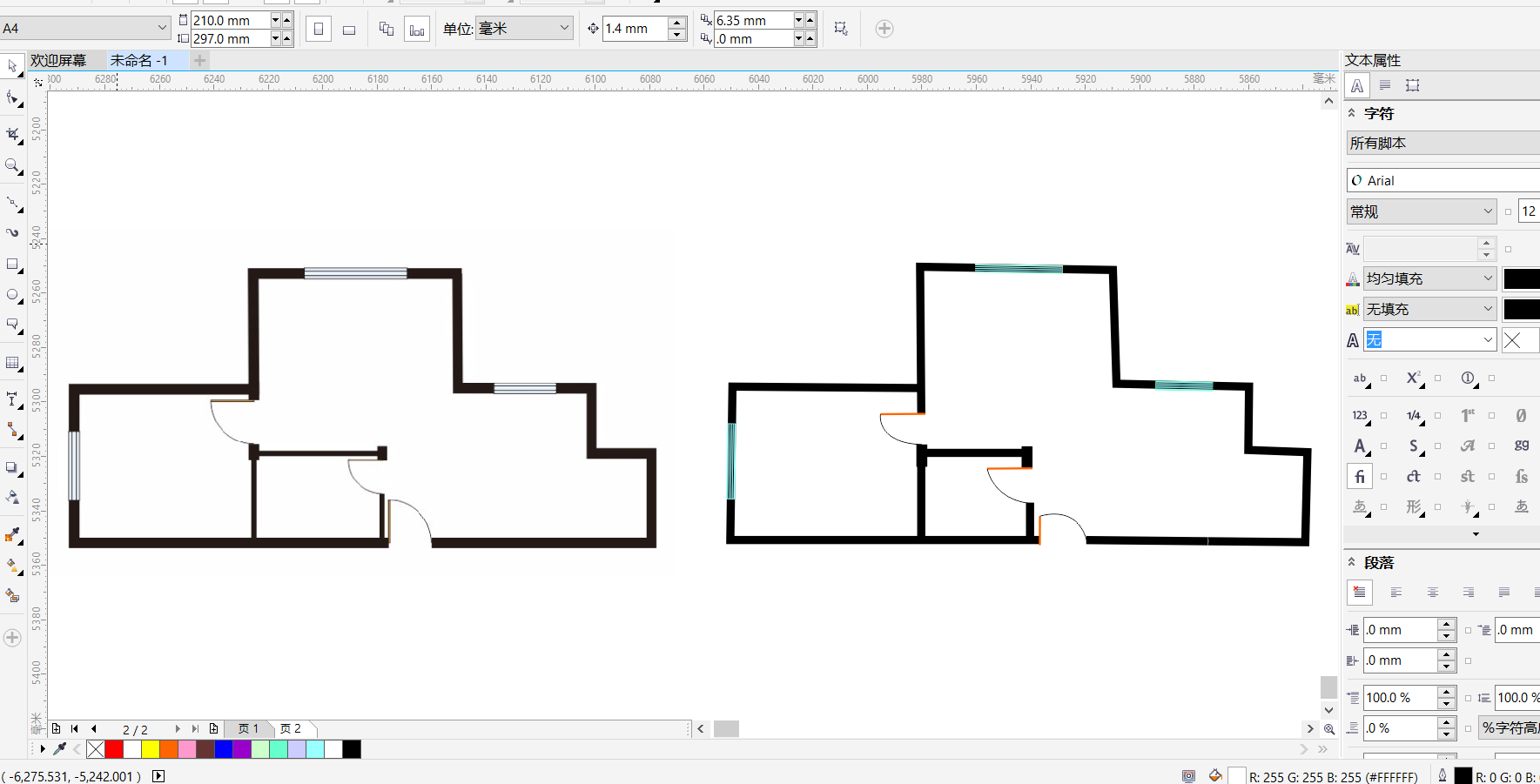Select the Zoom tool in the toolbox
1540x784 pixels.
coord(12,165)
